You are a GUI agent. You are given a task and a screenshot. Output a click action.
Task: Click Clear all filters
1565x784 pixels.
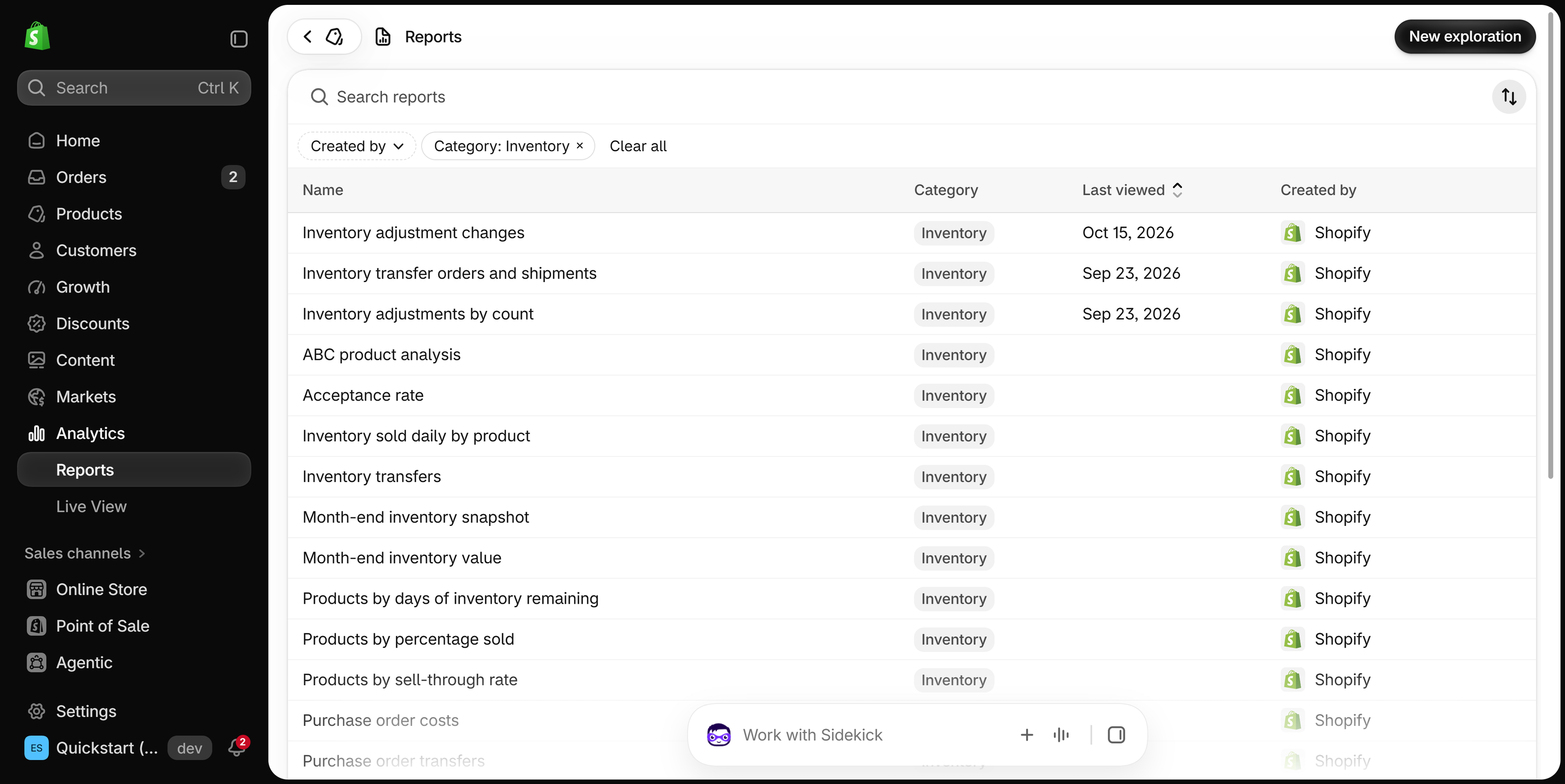(638, 146)
